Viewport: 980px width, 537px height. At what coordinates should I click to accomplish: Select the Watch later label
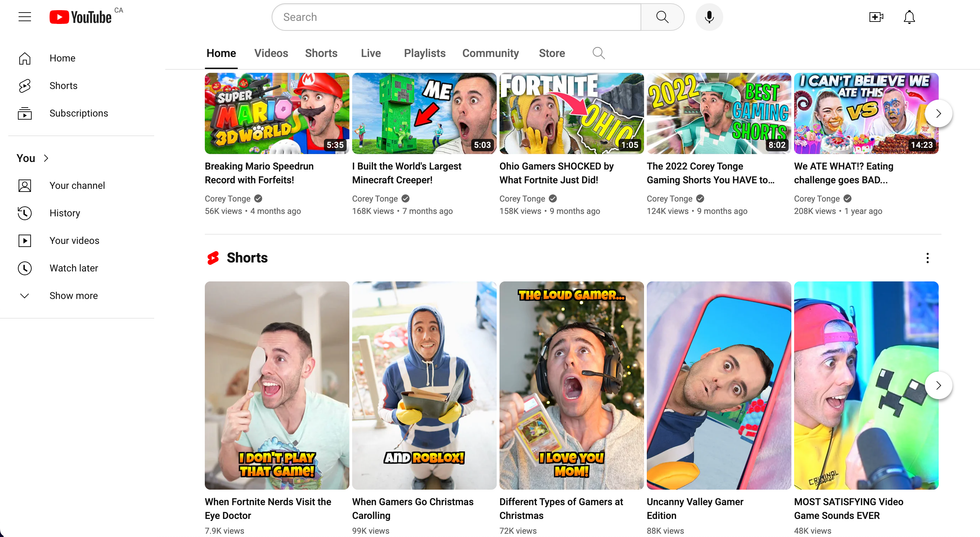pos(74,268)
